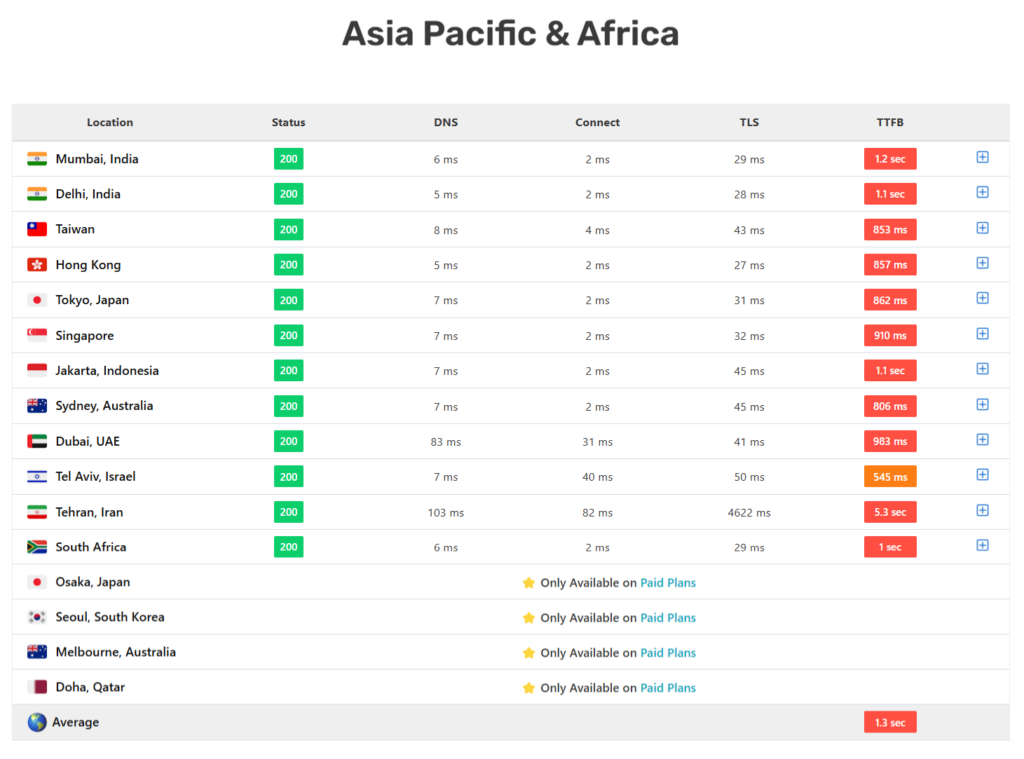The image size is (1024, 759).
Task: Expand details for the Mumbai, India row
Action: (982, 157)
